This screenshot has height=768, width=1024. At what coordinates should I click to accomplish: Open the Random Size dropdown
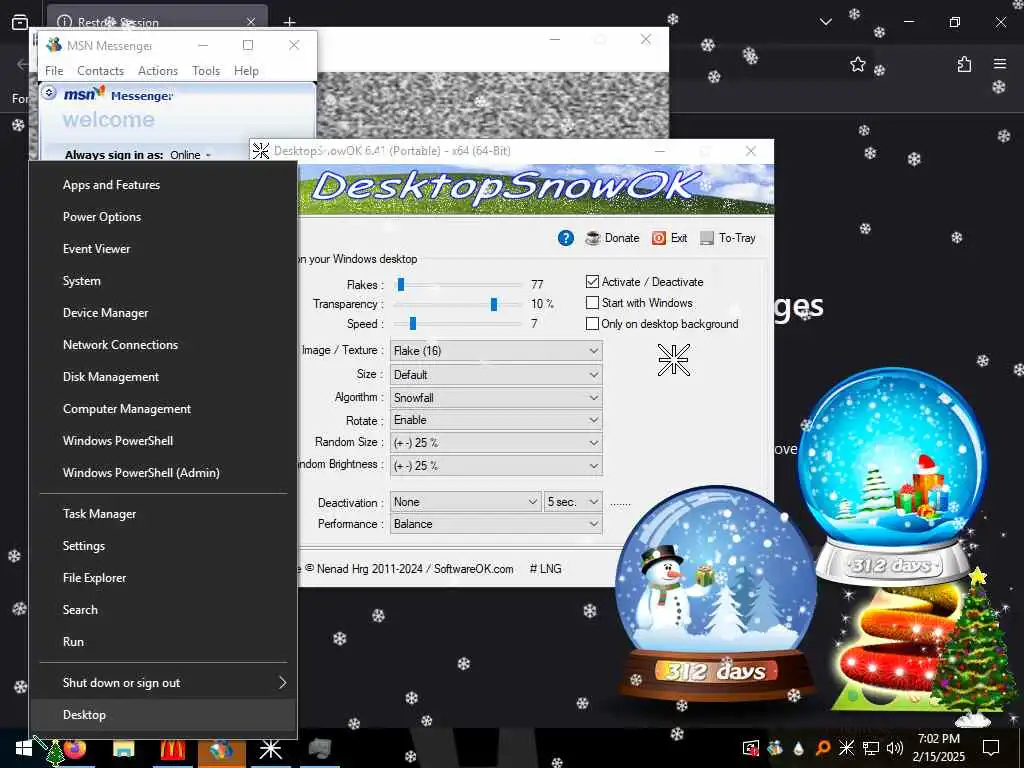(x=496, y=443)
